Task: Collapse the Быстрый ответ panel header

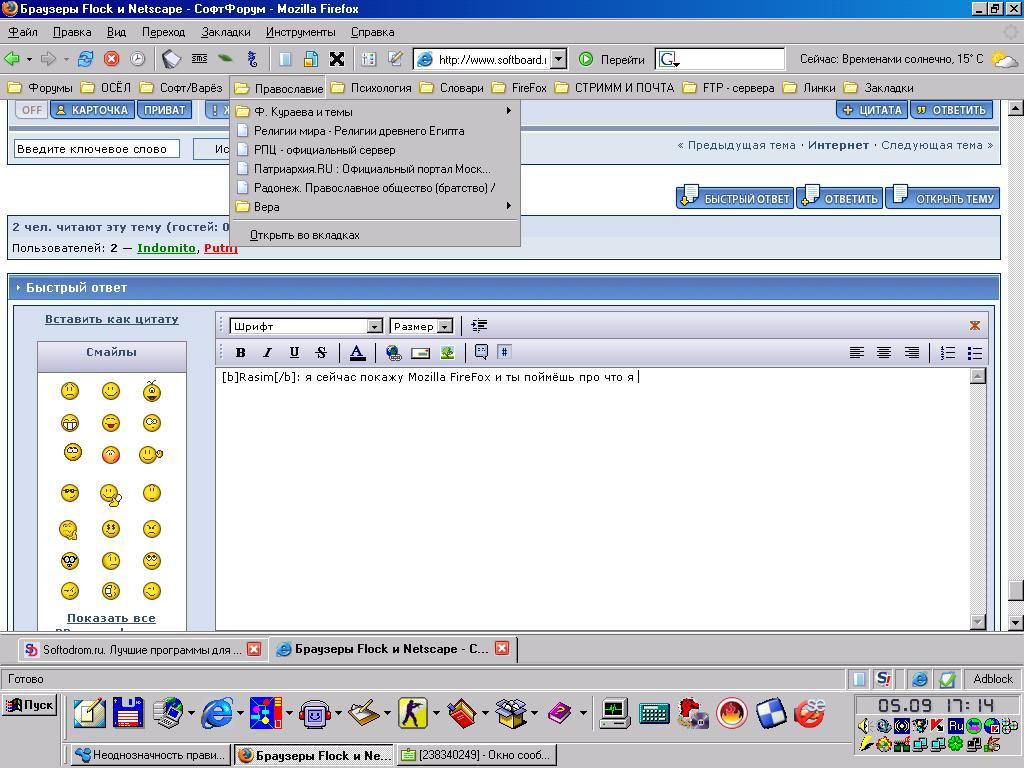Action: [503, 287]
